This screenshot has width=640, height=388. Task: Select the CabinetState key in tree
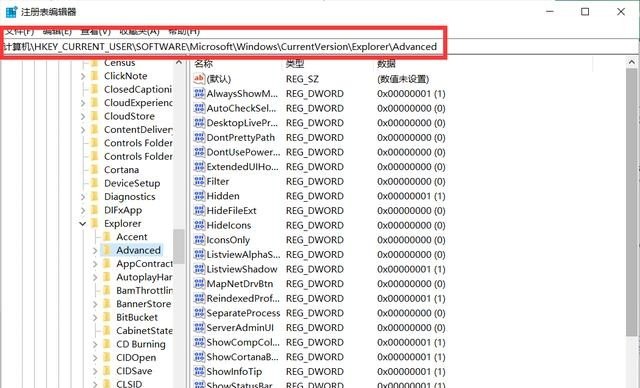coord(144,330)
